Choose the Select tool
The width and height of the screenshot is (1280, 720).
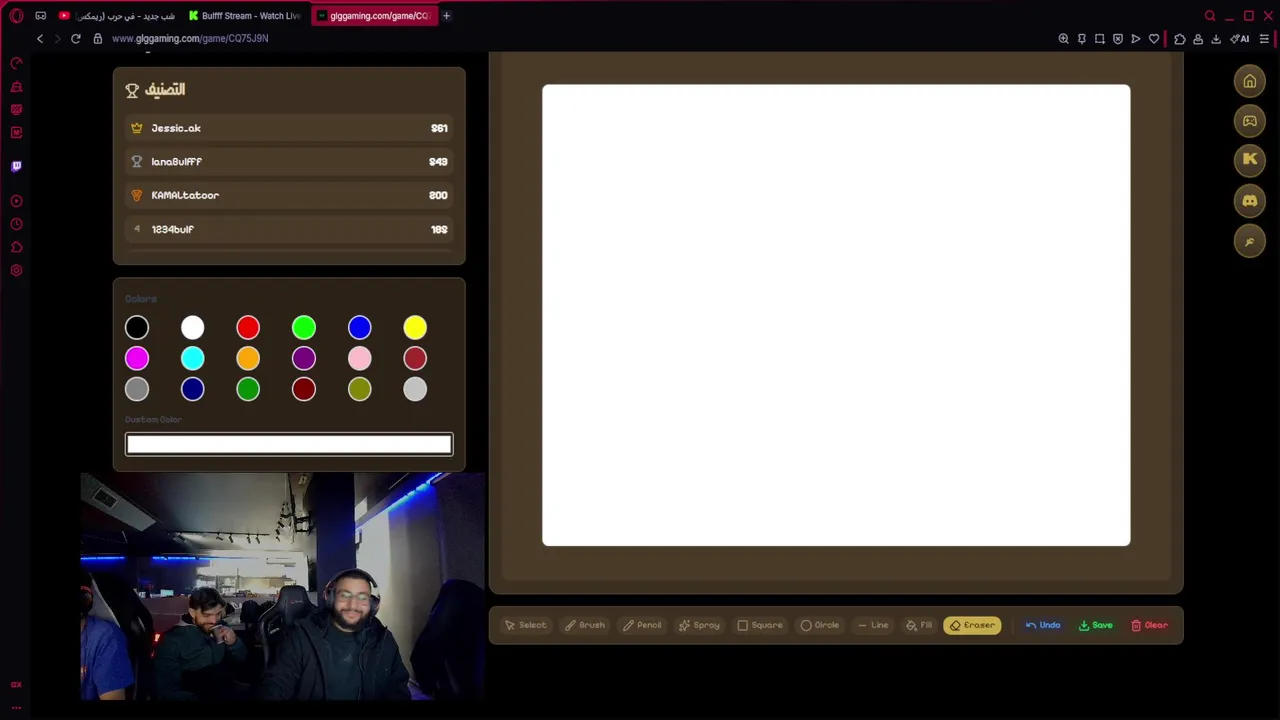pyautogui.click(x=526, y=625)
